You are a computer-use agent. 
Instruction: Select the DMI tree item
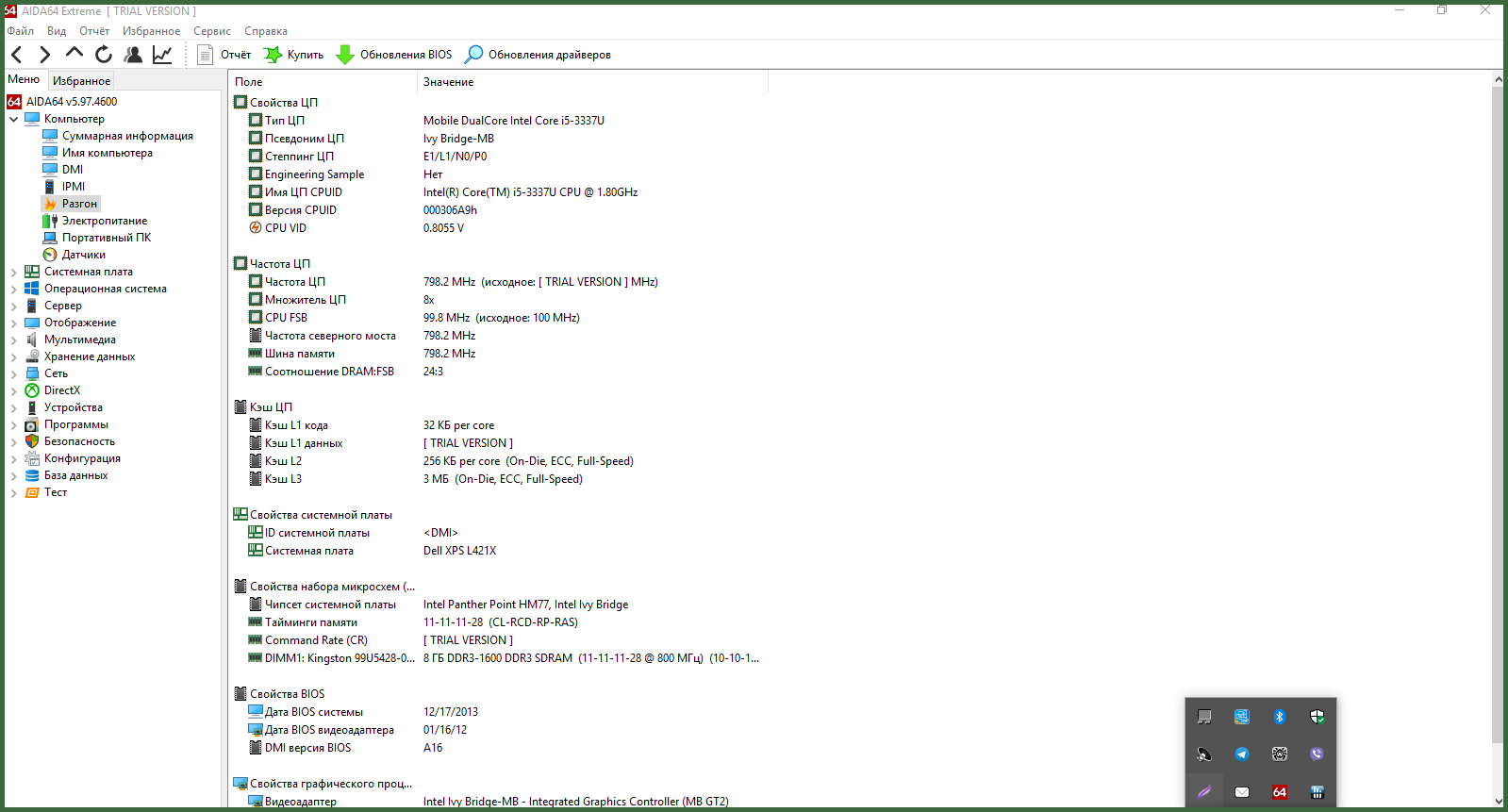(73, 170)
